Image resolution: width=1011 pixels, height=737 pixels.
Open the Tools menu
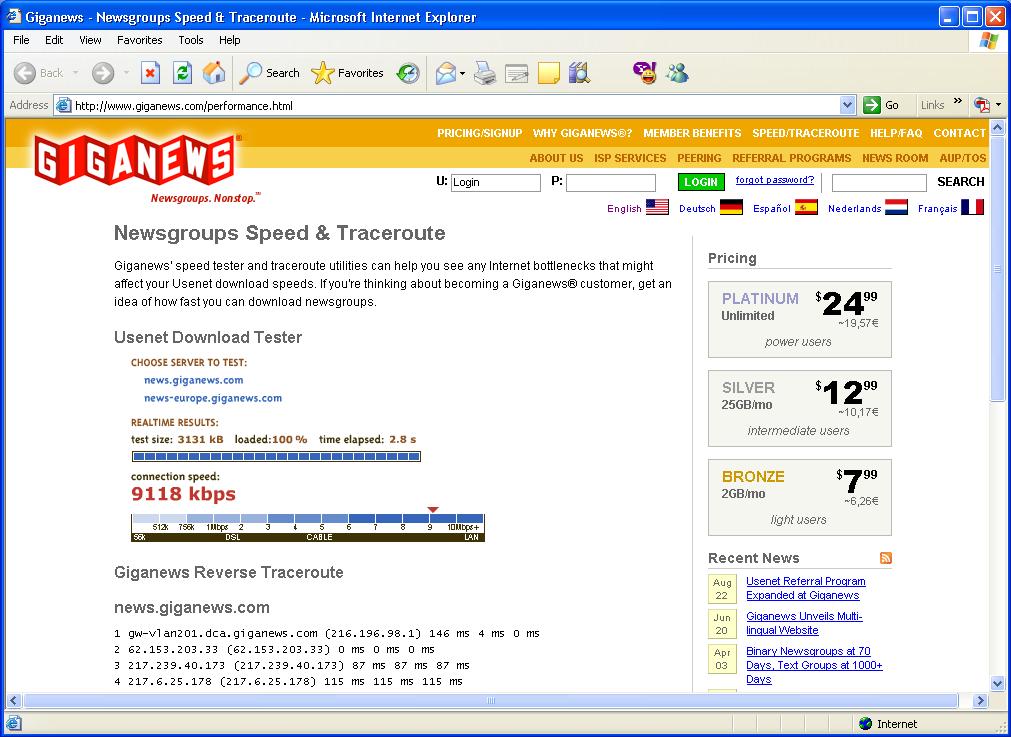coord(191,40)
